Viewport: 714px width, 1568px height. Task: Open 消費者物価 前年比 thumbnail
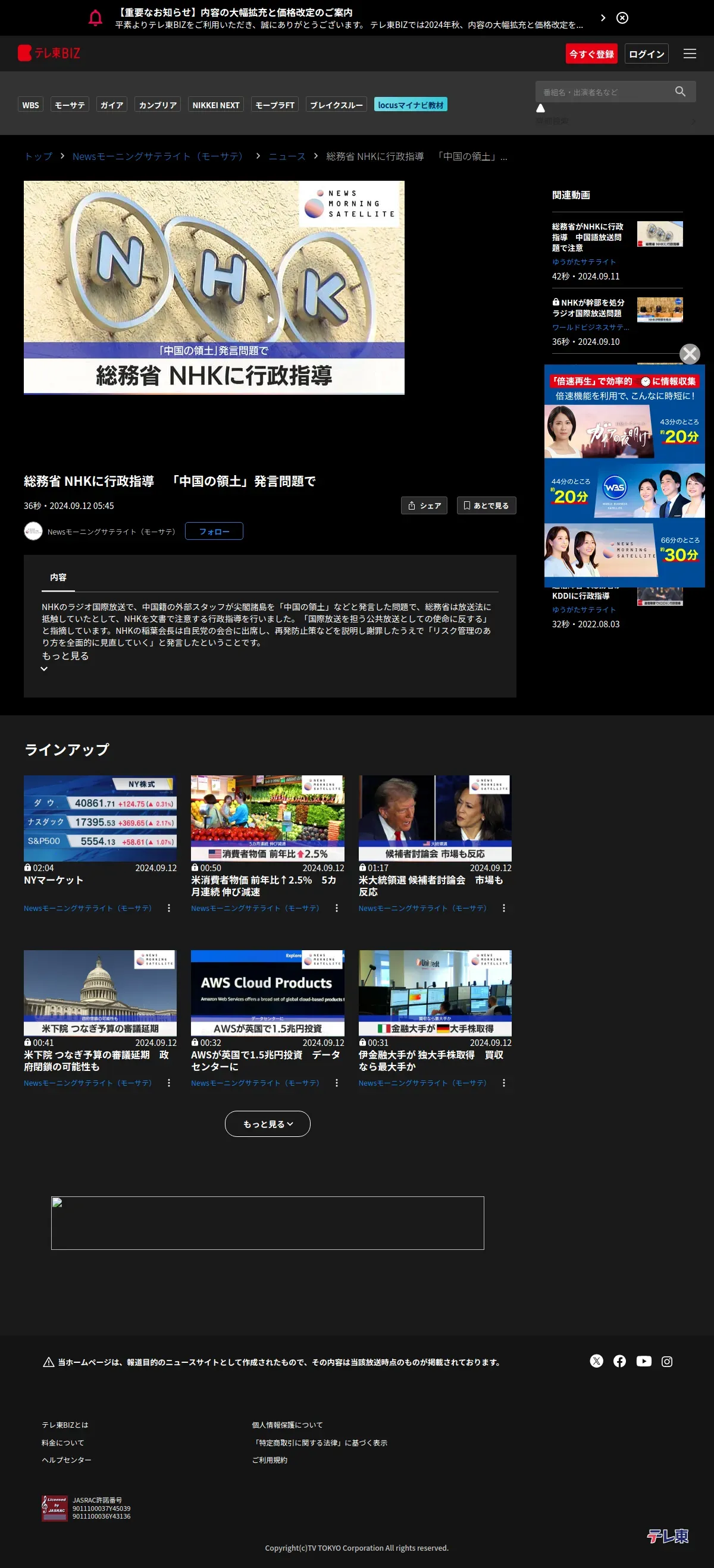[x=267, y=818]
